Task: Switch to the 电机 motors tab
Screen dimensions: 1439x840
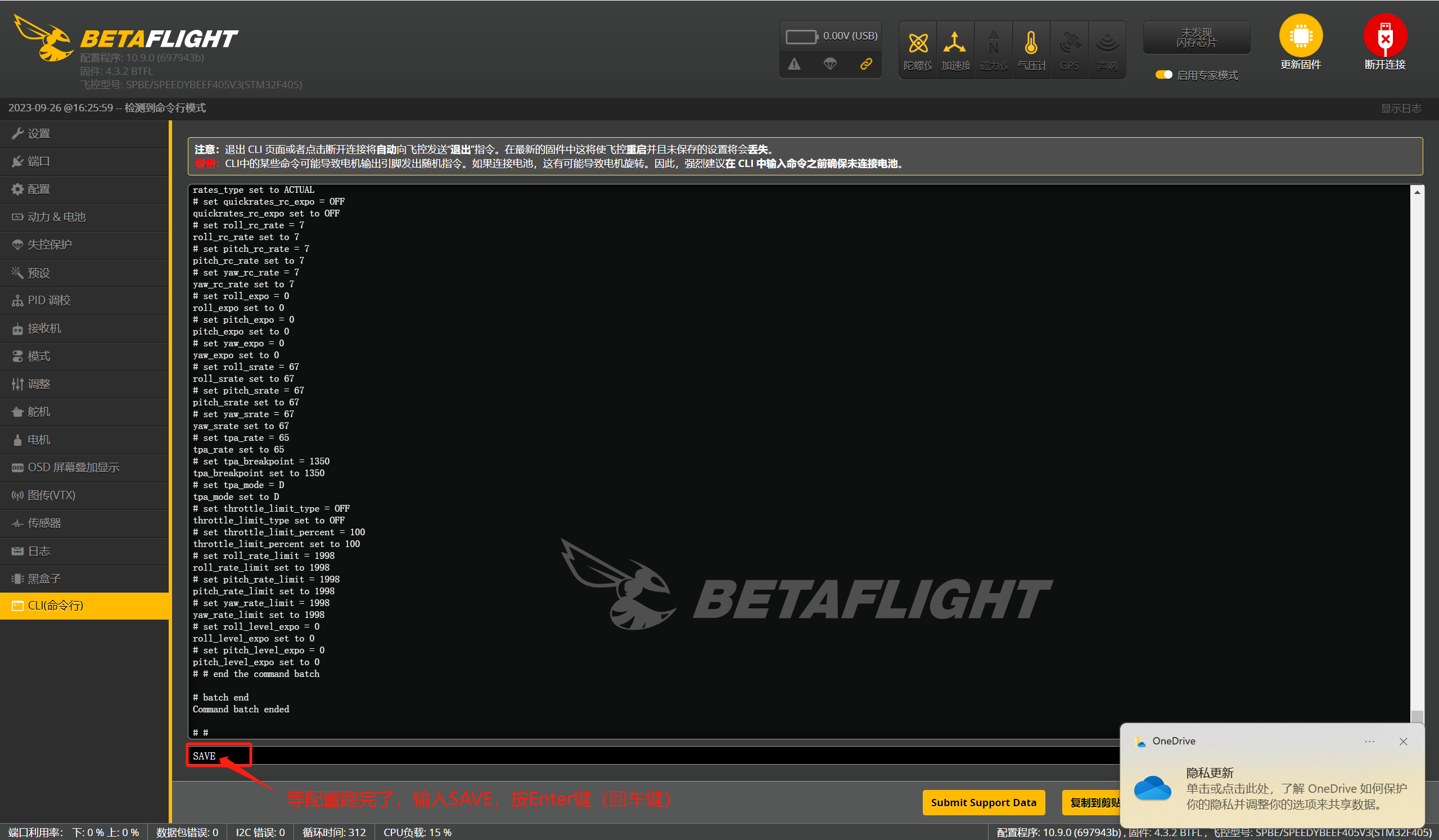Action: click(39, 440)
